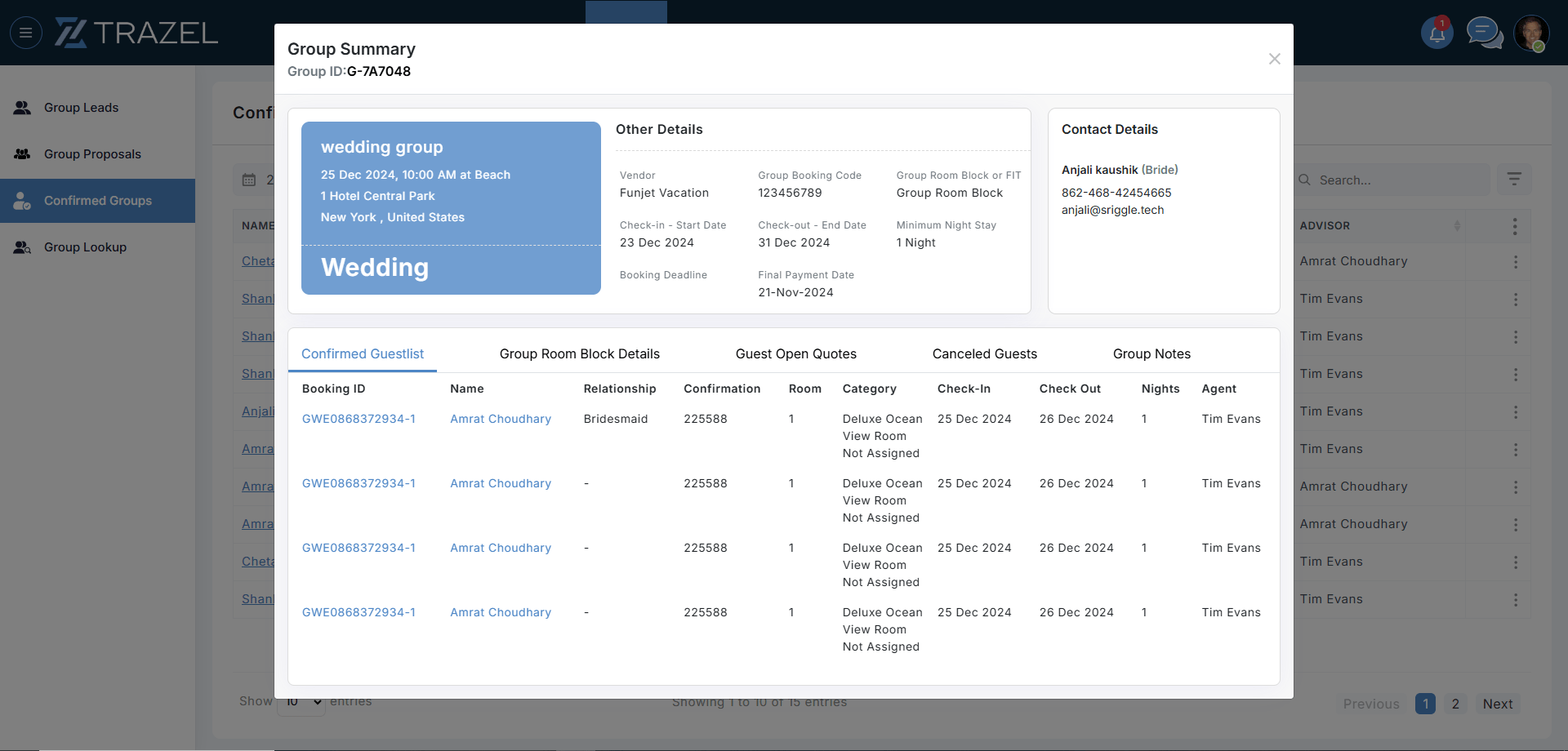Image resolution: width=1568 pixels, height=751 pixels.
Task: View the Group Notes tab
Action: tap(1151, 354)
